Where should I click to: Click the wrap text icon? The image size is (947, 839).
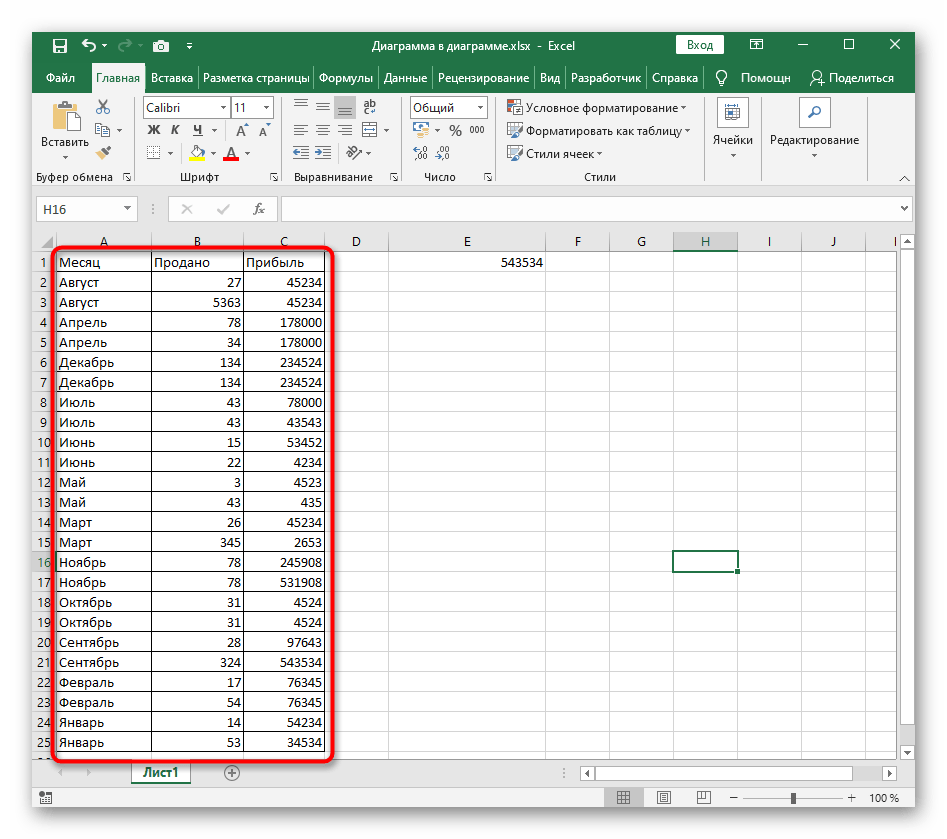point(369,107)
